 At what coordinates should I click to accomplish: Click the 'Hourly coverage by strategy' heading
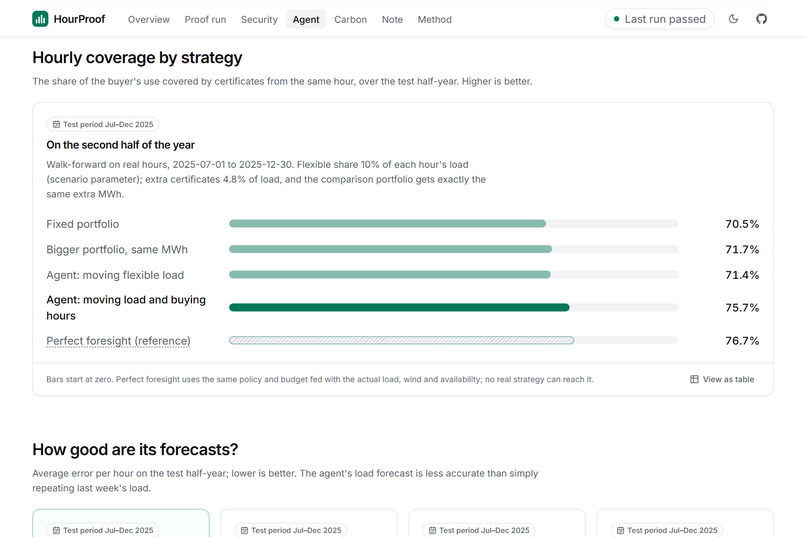pyautogui.click(x=137, y=58)
